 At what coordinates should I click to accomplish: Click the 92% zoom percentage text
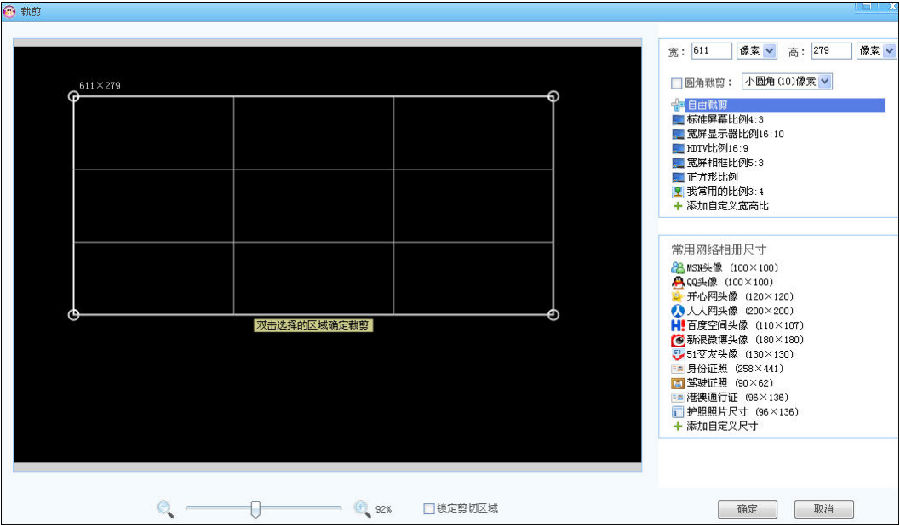[383, 510]
